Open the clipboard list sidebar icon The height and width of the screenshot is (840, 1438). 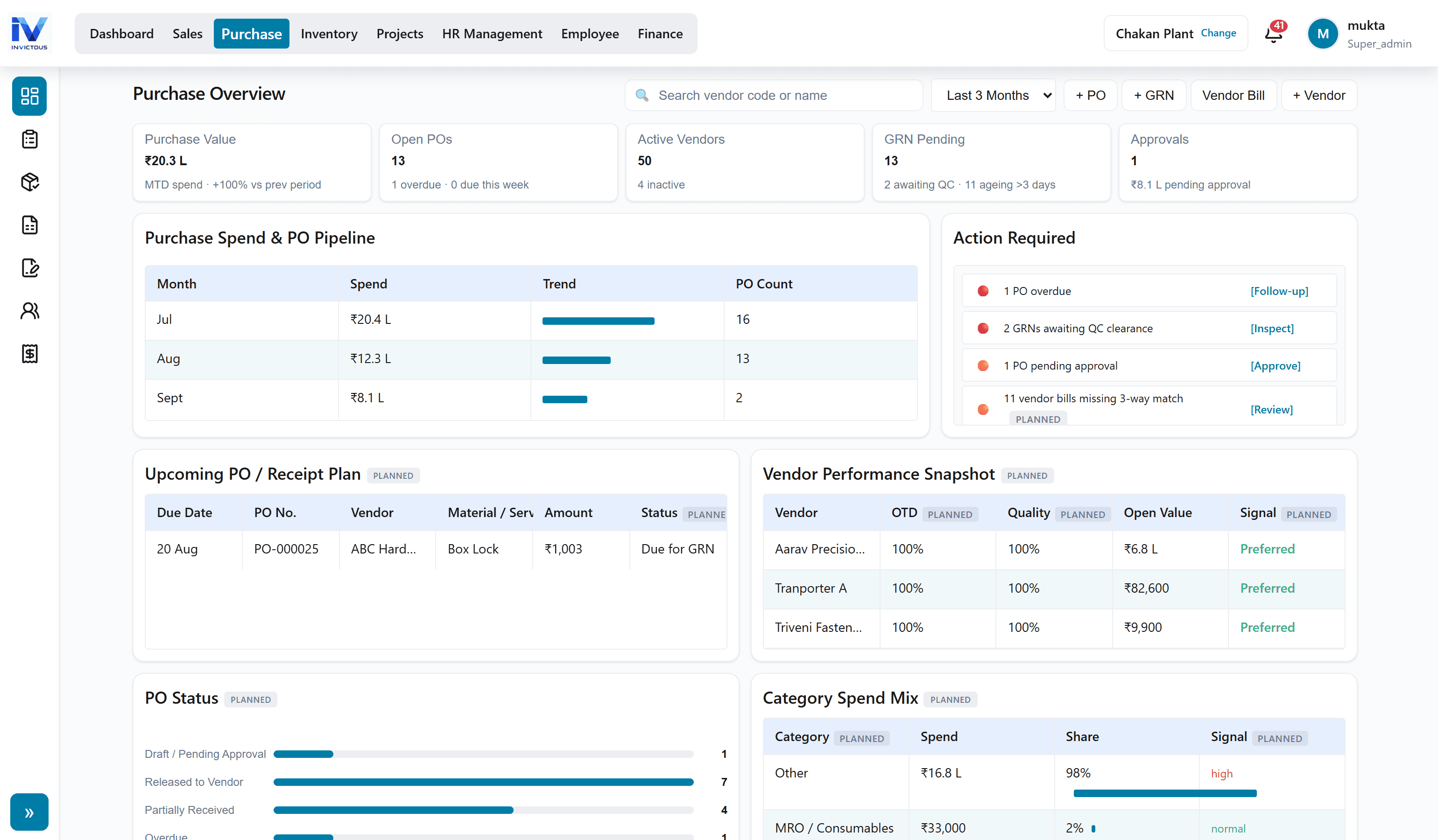tap(30, 139)
